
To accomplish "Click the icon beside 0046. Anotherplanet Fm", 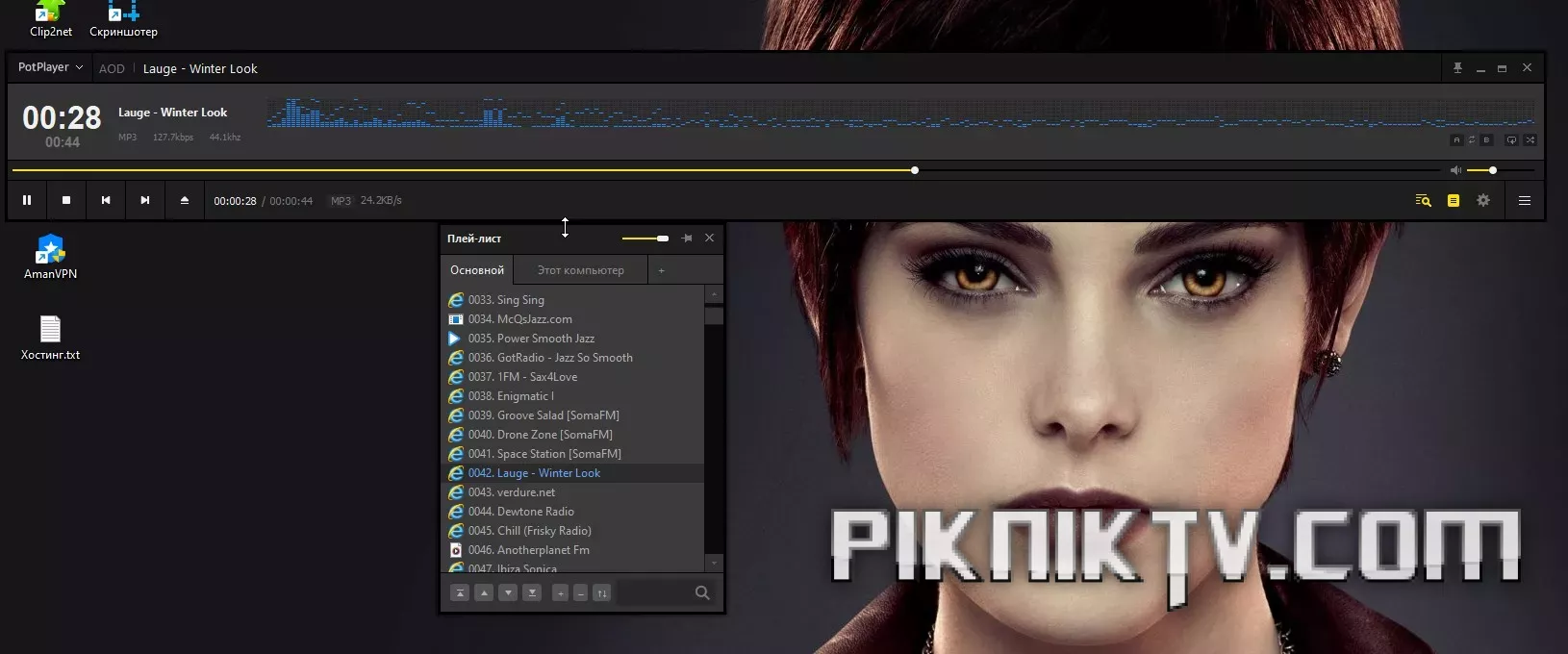I will click(x=456, y=550).
